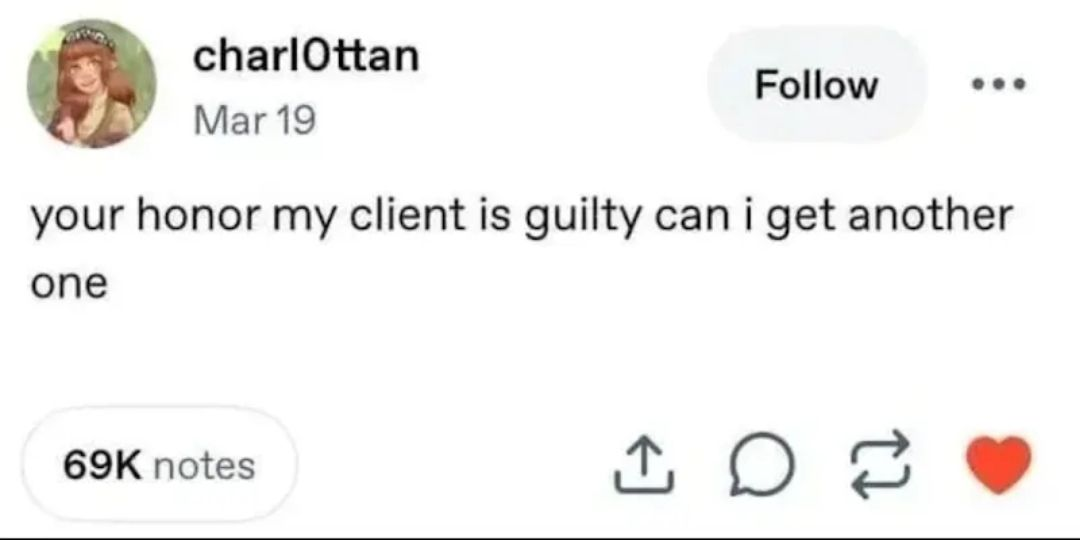Image resolution: width=1080 pixels, height=540 pixels.
Task: Unlike the post using the red heart
Action: click(999, 465)
